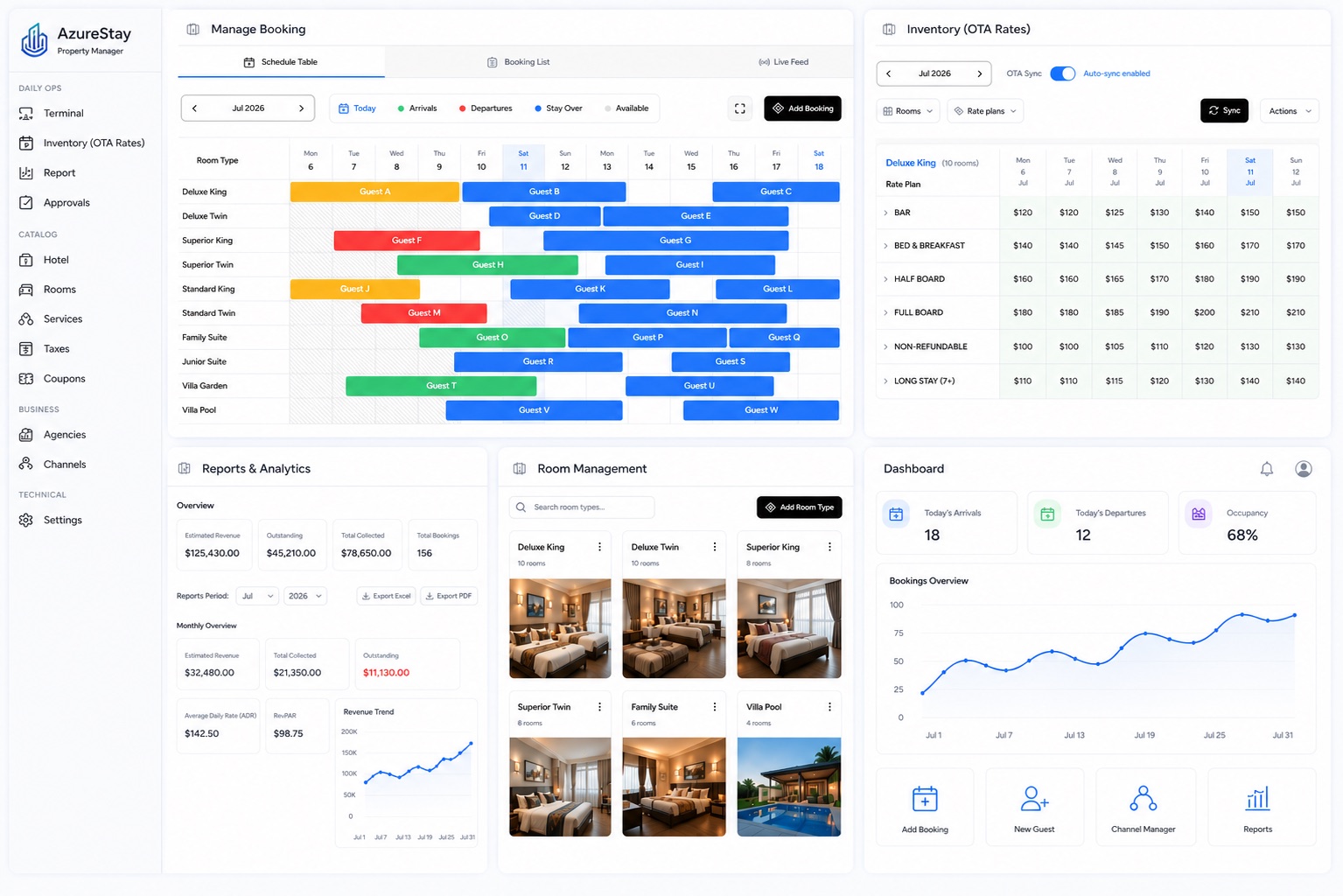Click the fullscreen expand icon in Manage Booking
This screenshot has height=896, width=1343.
click(739, 108)
